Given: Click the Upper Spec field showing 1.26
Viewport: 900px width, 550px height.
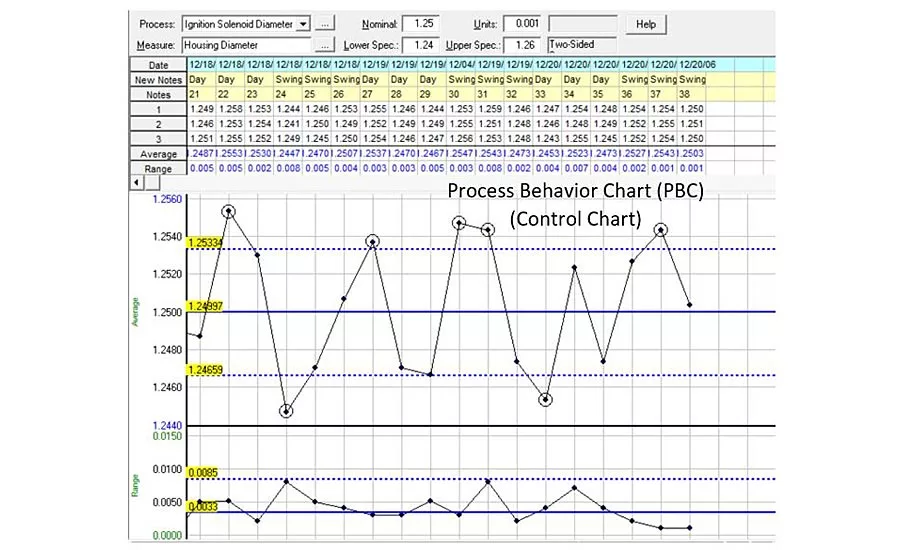Looking at the screenshot, I should pyautogui.click(x=522, y=45).
